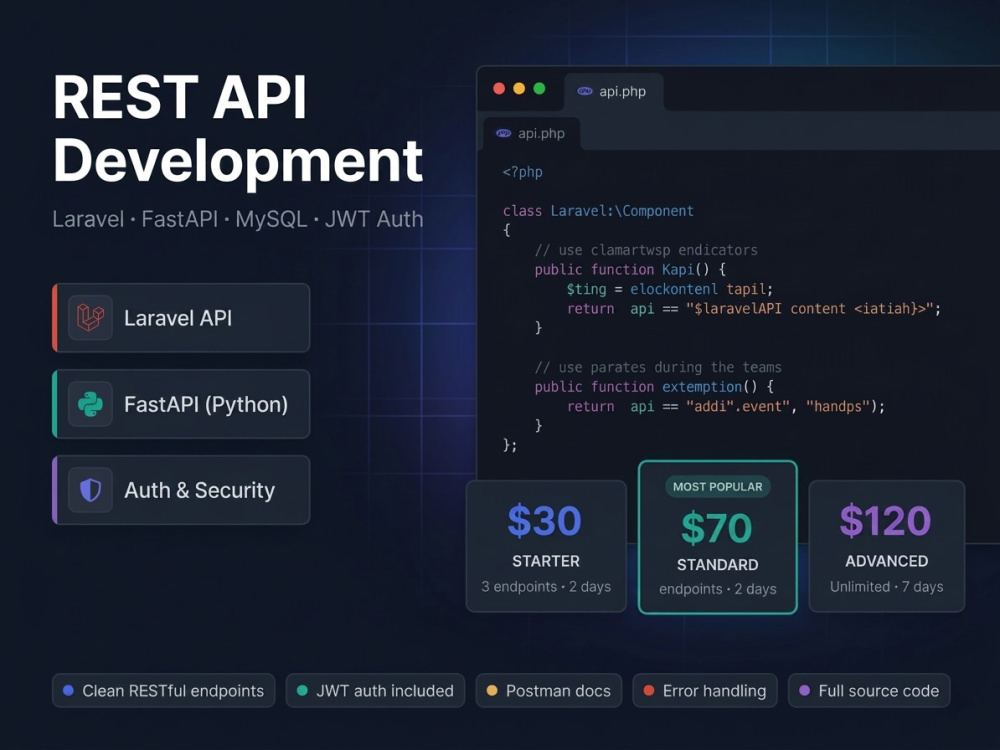Click the shield security icon

tap(90, 490)
